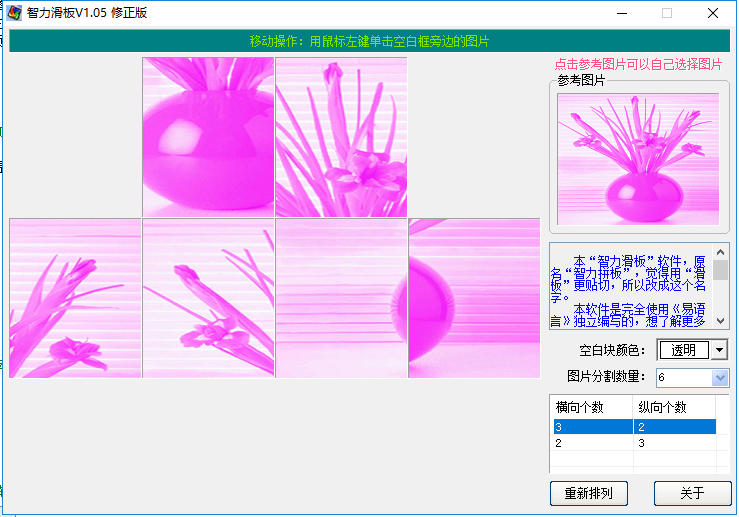This screenshot has width=739, height=517.
Task: Click the 参考图片 reference image to change picture
Action: [x=638, y=158]
